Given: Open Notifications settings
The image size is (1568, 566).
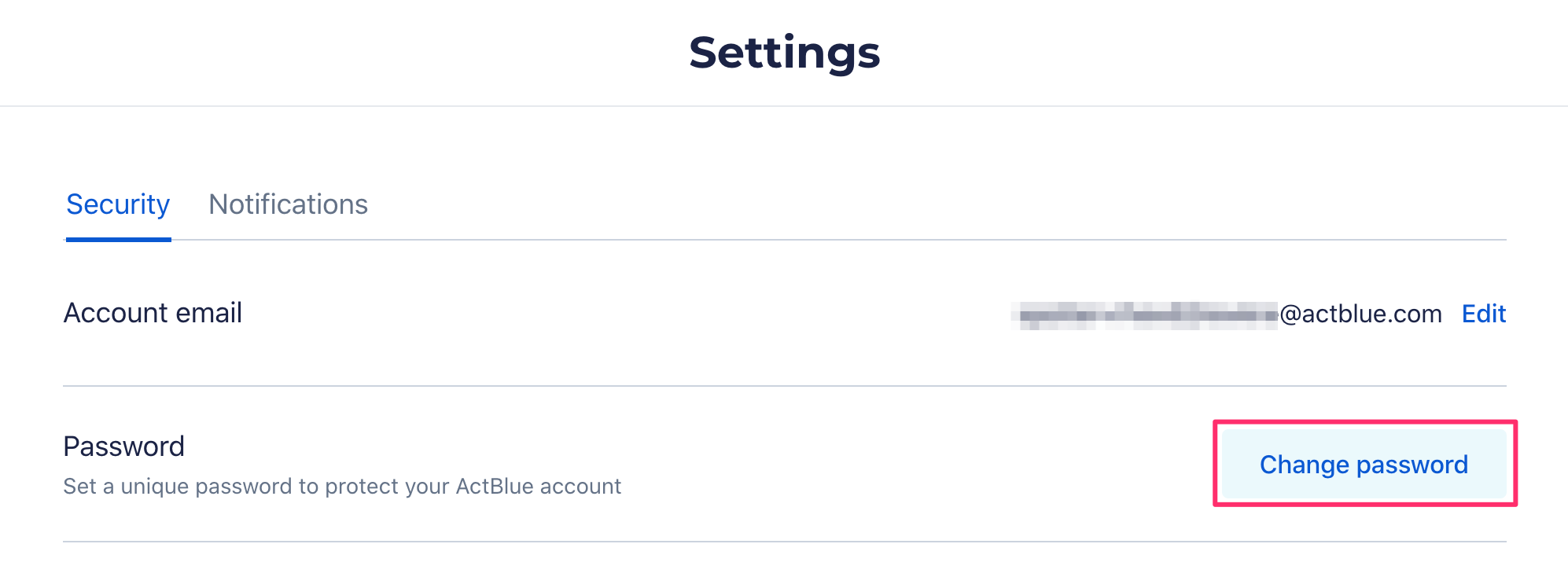Looking at the screenshot, I should (288, 204).
